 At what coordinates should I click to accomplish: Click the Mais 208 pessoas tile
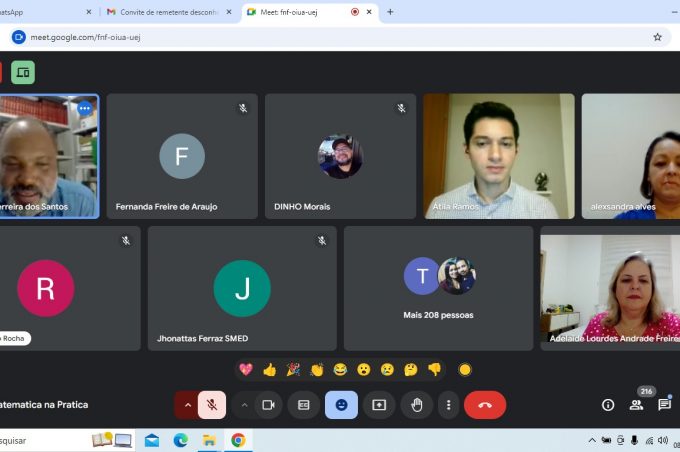pos(438,288)
